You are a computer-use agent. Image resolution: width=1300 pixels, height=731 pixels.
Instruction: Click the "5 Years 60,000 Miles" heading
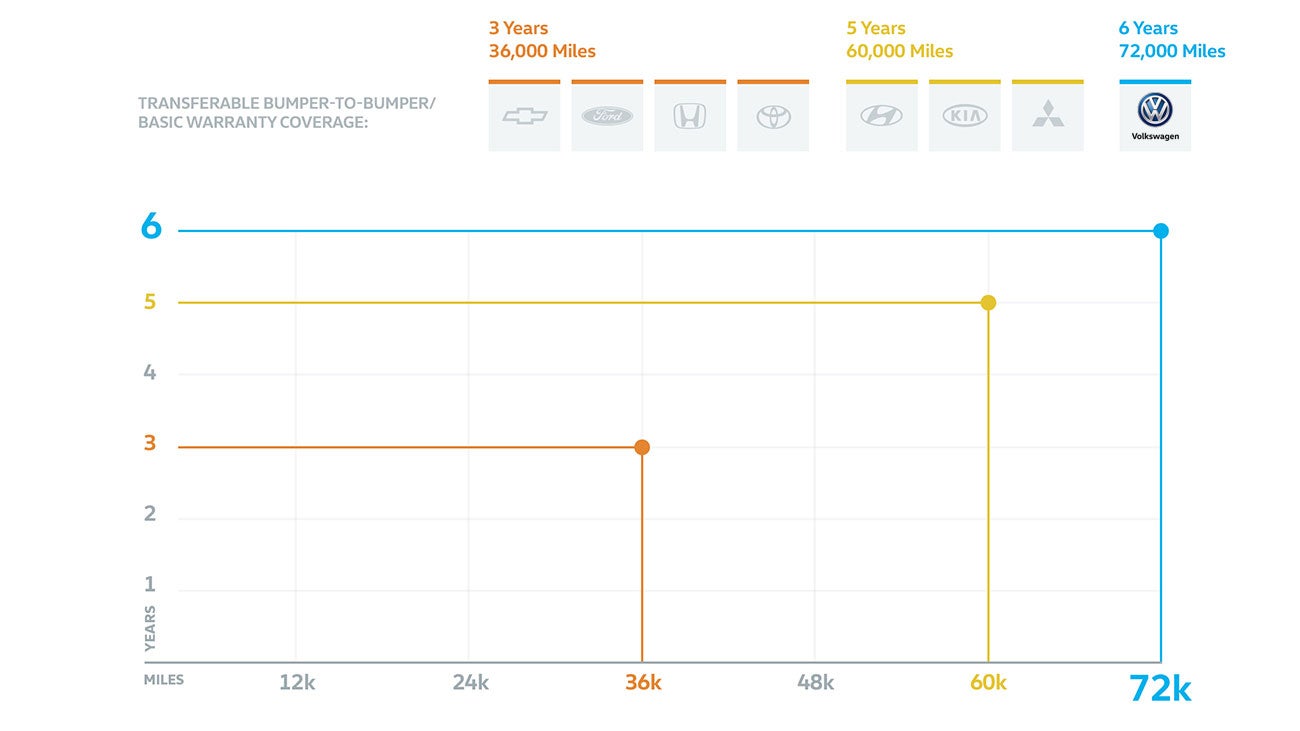(899, 40)
